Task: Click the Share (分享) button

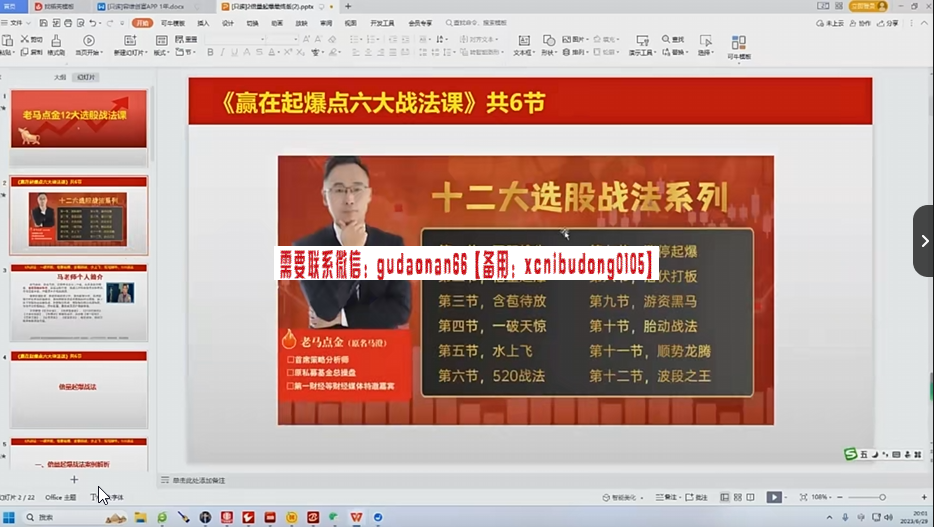Action: pos(888,23)
